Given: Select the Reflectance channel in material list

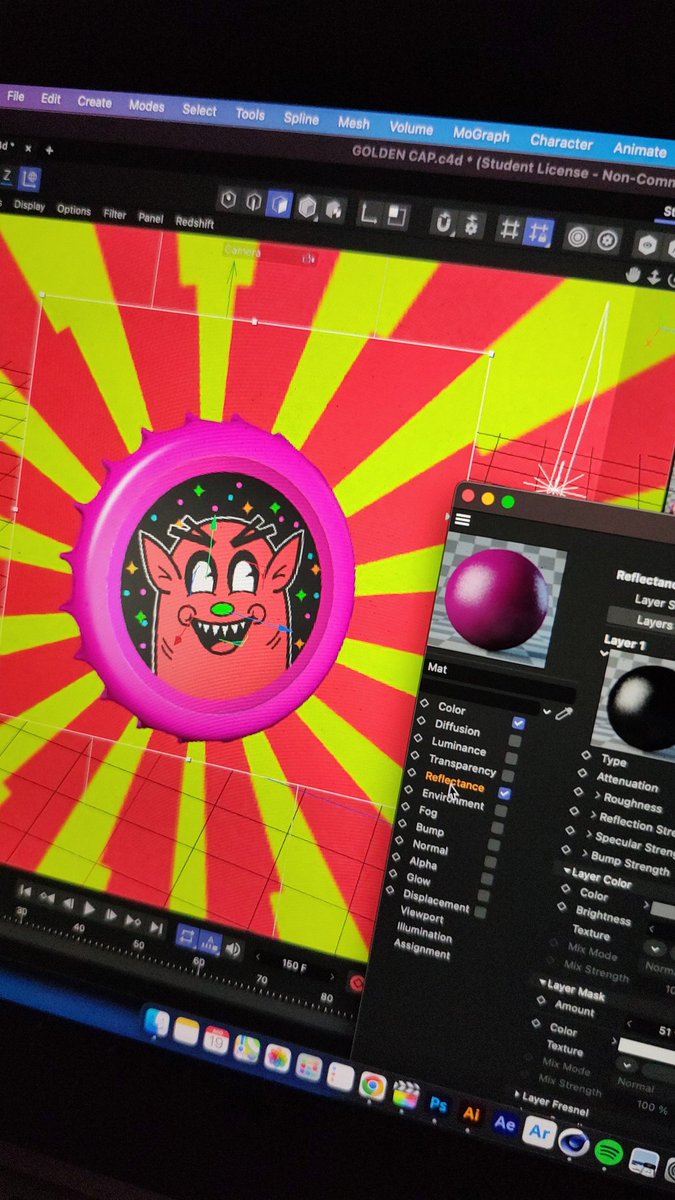Looking at the screenshot, I should [x=455, y=781].
